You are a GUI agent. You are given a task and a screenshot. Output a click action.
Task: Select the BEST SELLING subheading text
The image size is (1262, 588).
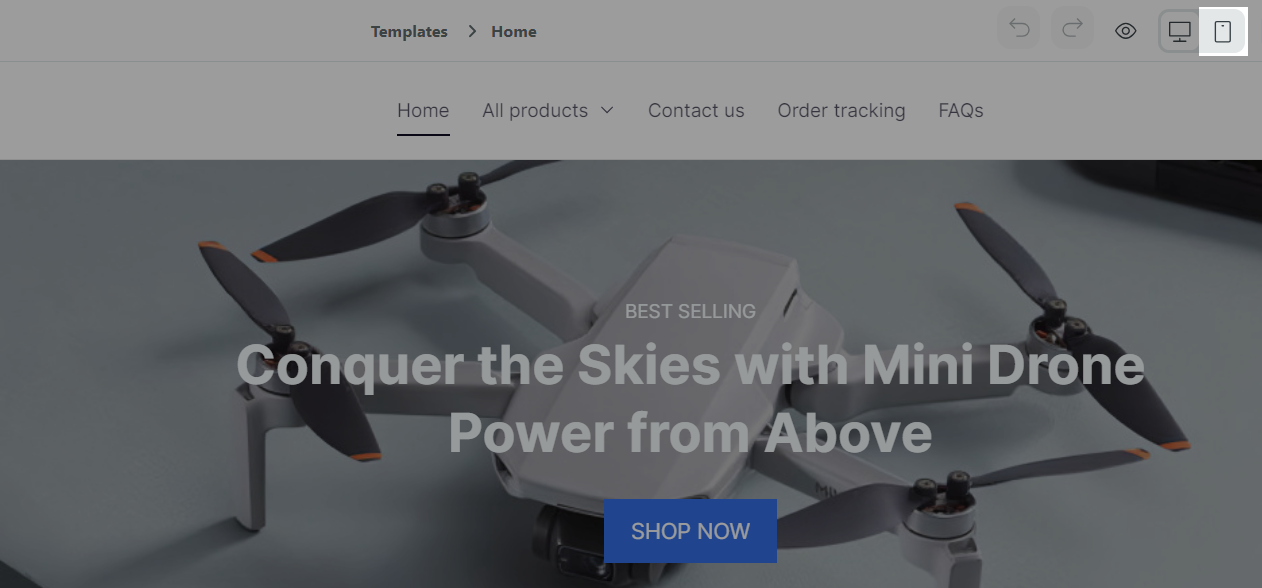point(690,312)
